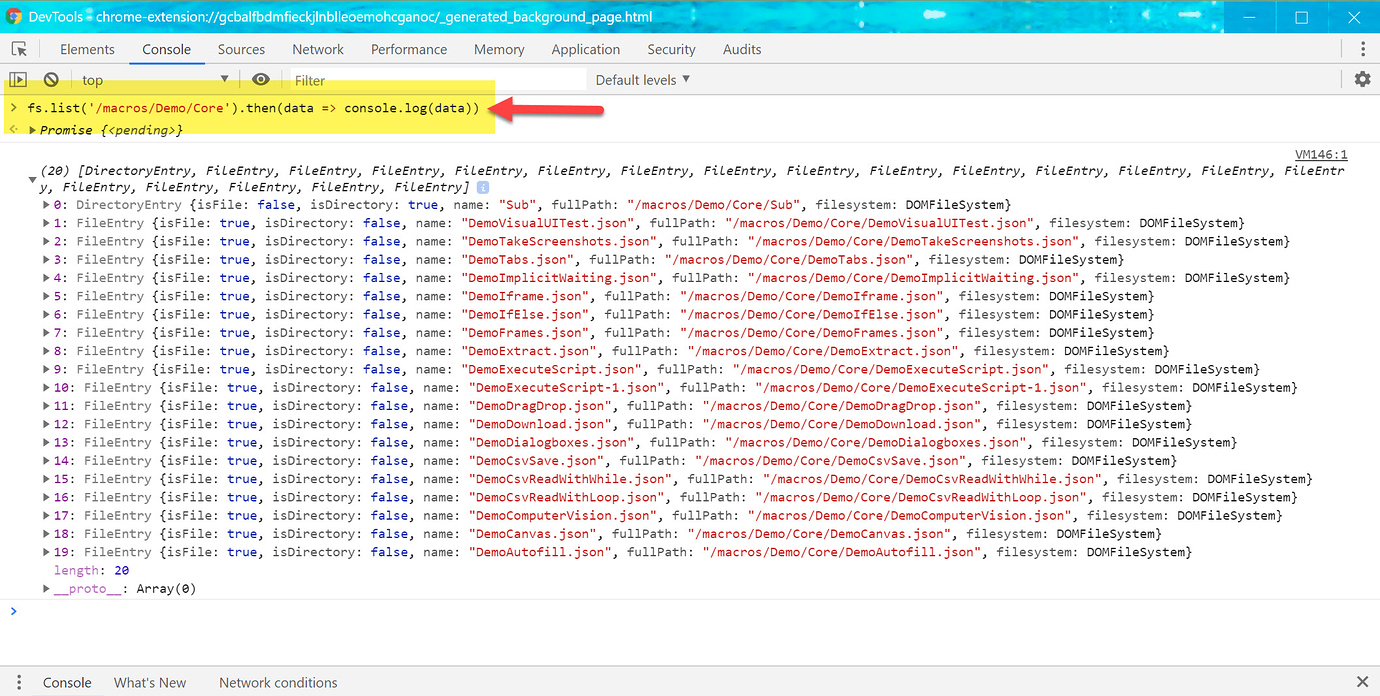
Task: Expand the DirectoryEntry named 'Sub'
Action: (44, 204)
